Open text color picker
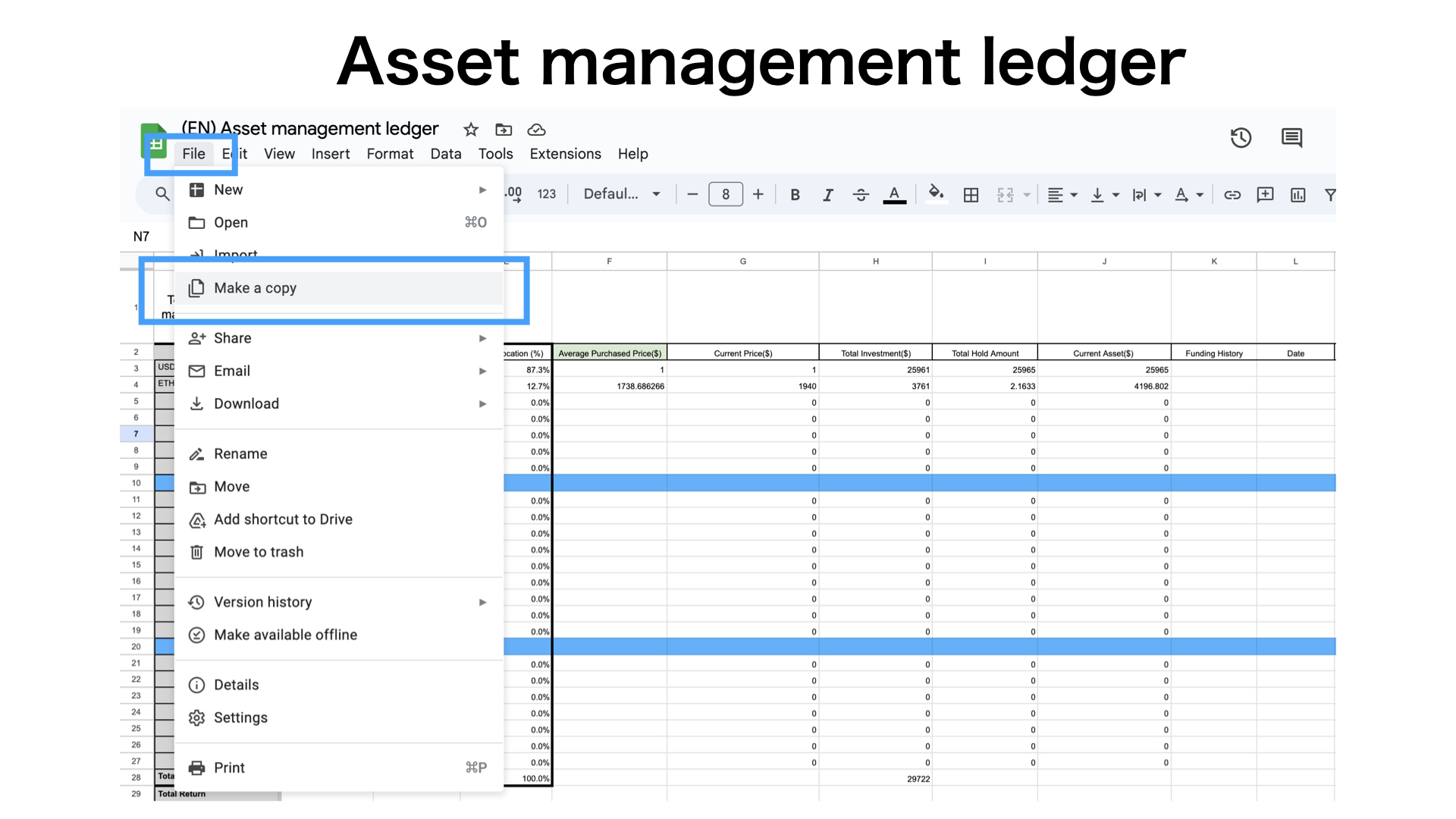The image size is (1456, 819). tap(895, 195)
